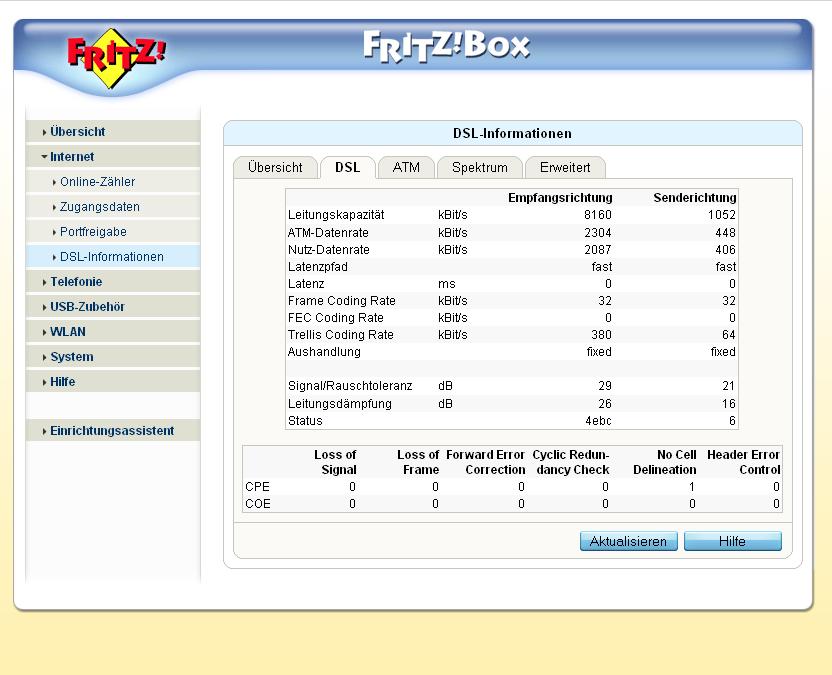Click the Aushandlung row label
The image size is (832, 675).
click(324, 351)
